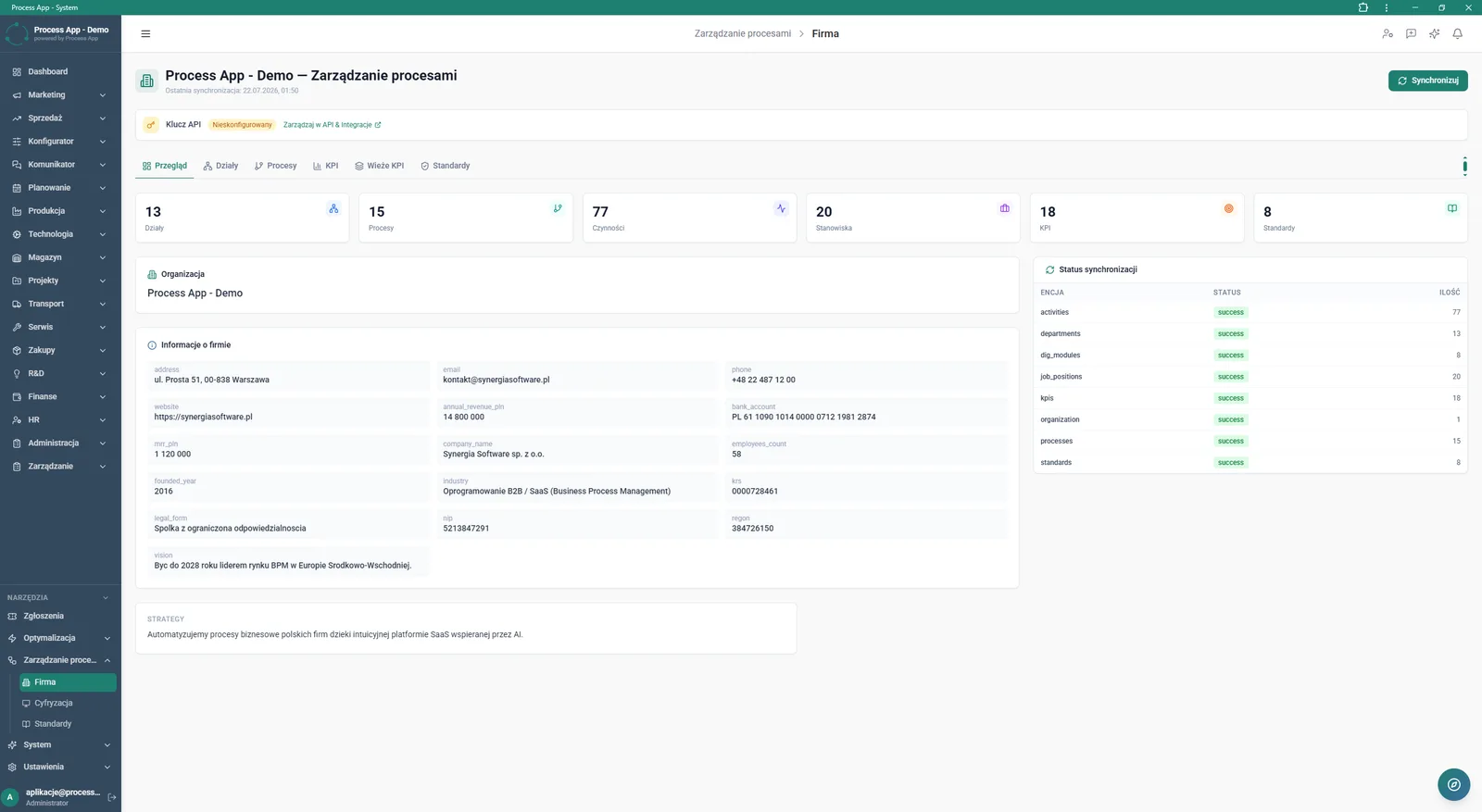Click the AI sparkles icon in header

1434,34
